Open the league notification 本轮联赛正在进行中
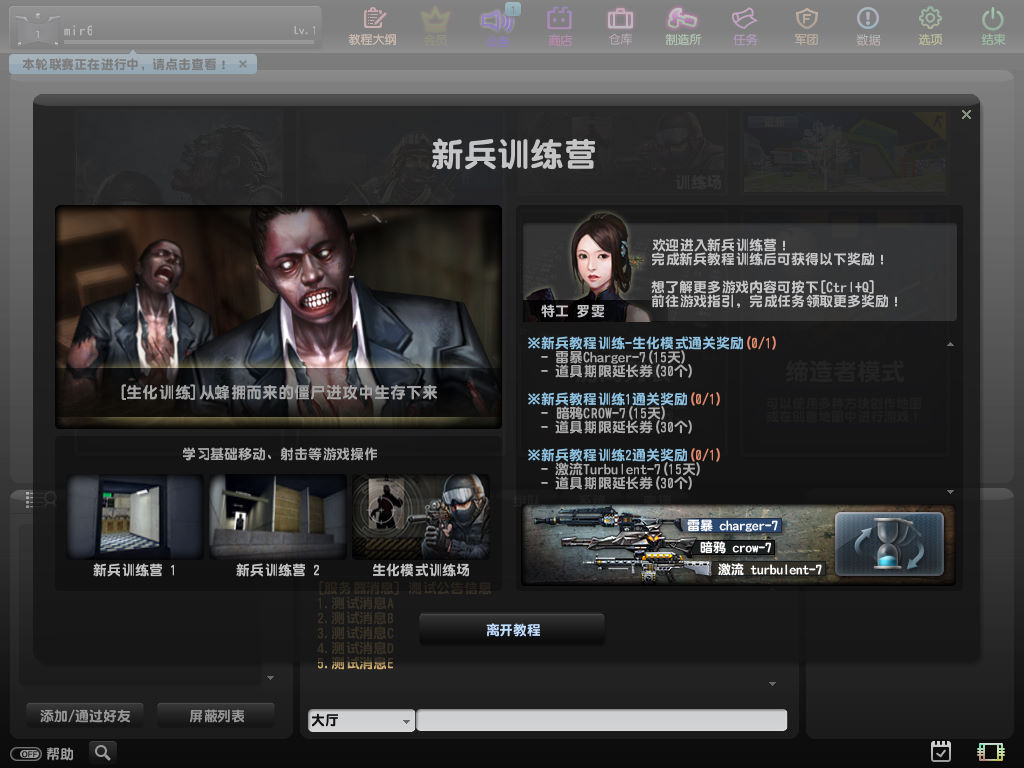1024x768 pixels. click(124, 64)
